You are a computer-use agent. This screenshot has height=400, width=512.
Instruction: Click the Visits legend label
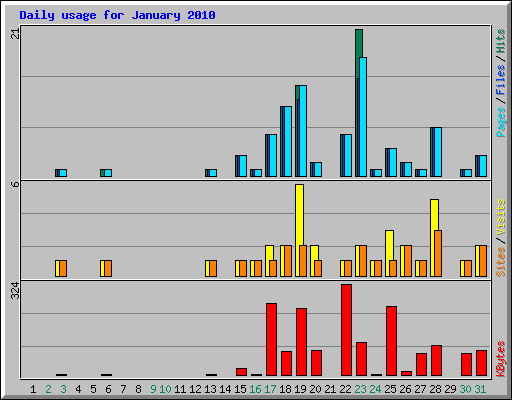point(500,217)
